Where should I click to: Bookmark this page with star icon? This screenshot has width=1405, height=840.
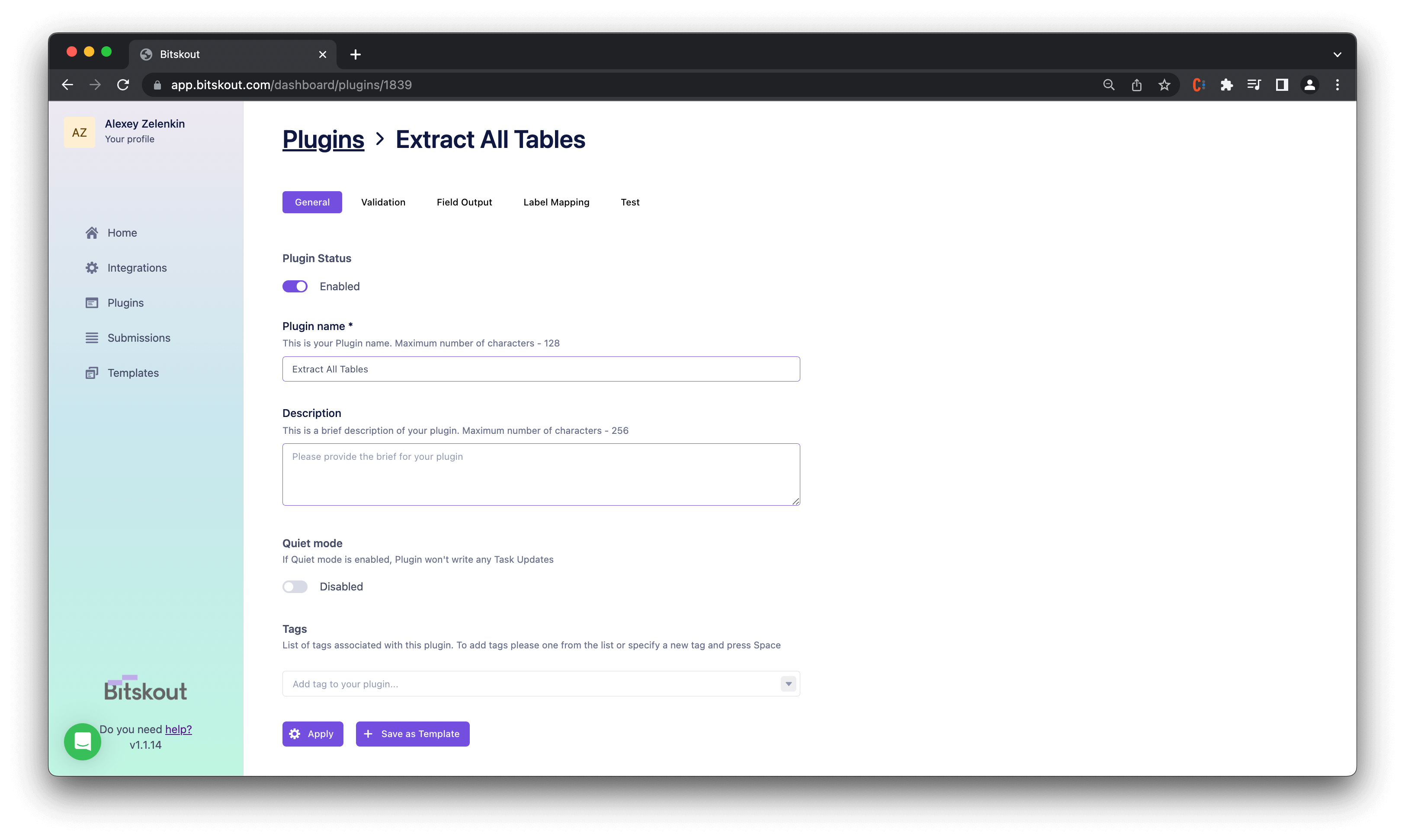[x=1164, y=85]
